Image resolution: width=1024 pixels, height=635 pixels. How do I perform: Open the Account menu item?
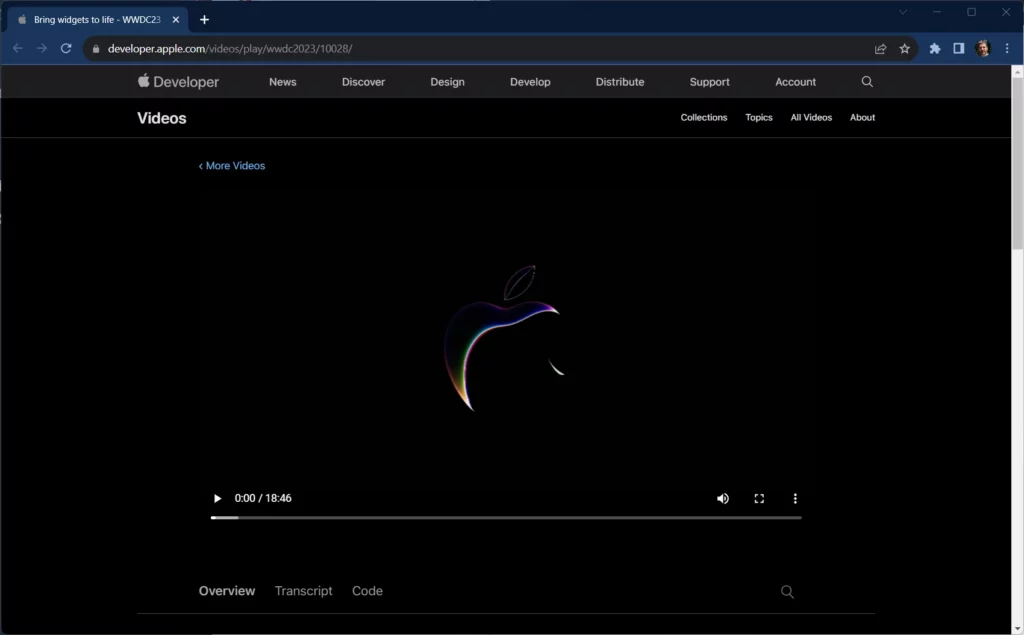click(795, 82)
